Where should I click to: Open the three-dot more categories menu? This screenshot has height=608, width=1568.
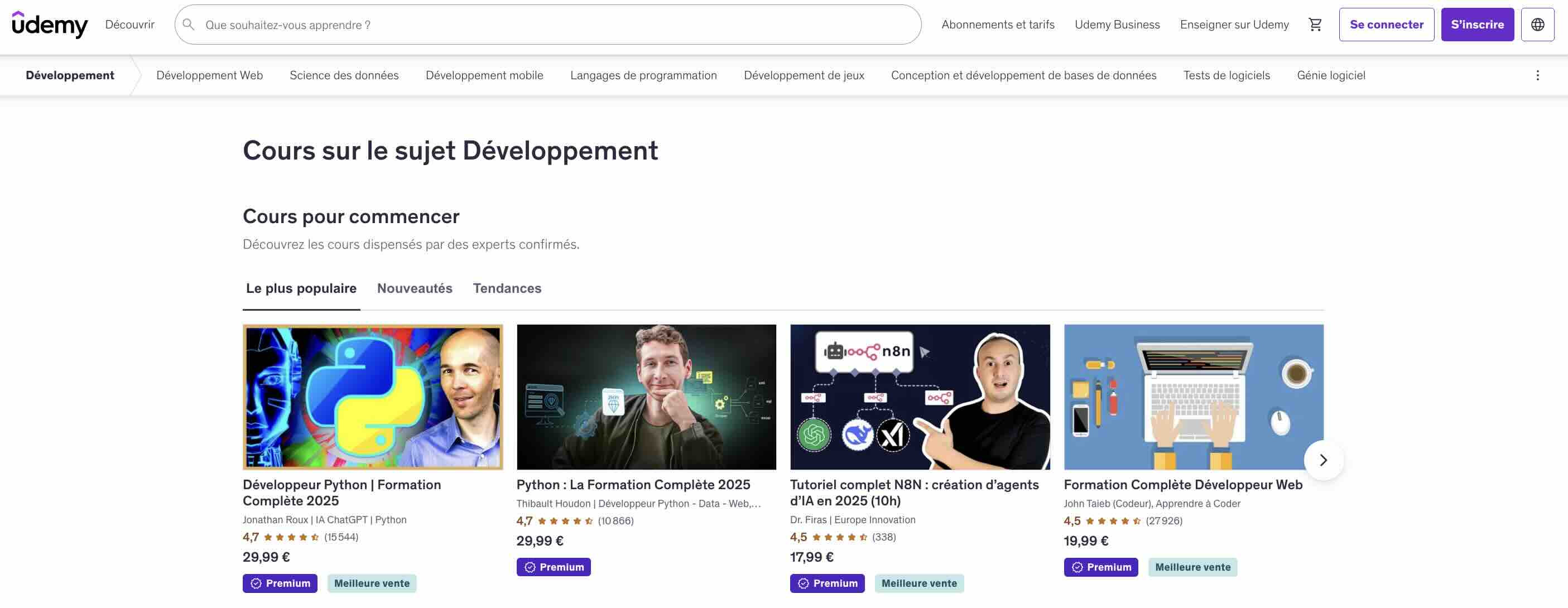click(1537, 75)
